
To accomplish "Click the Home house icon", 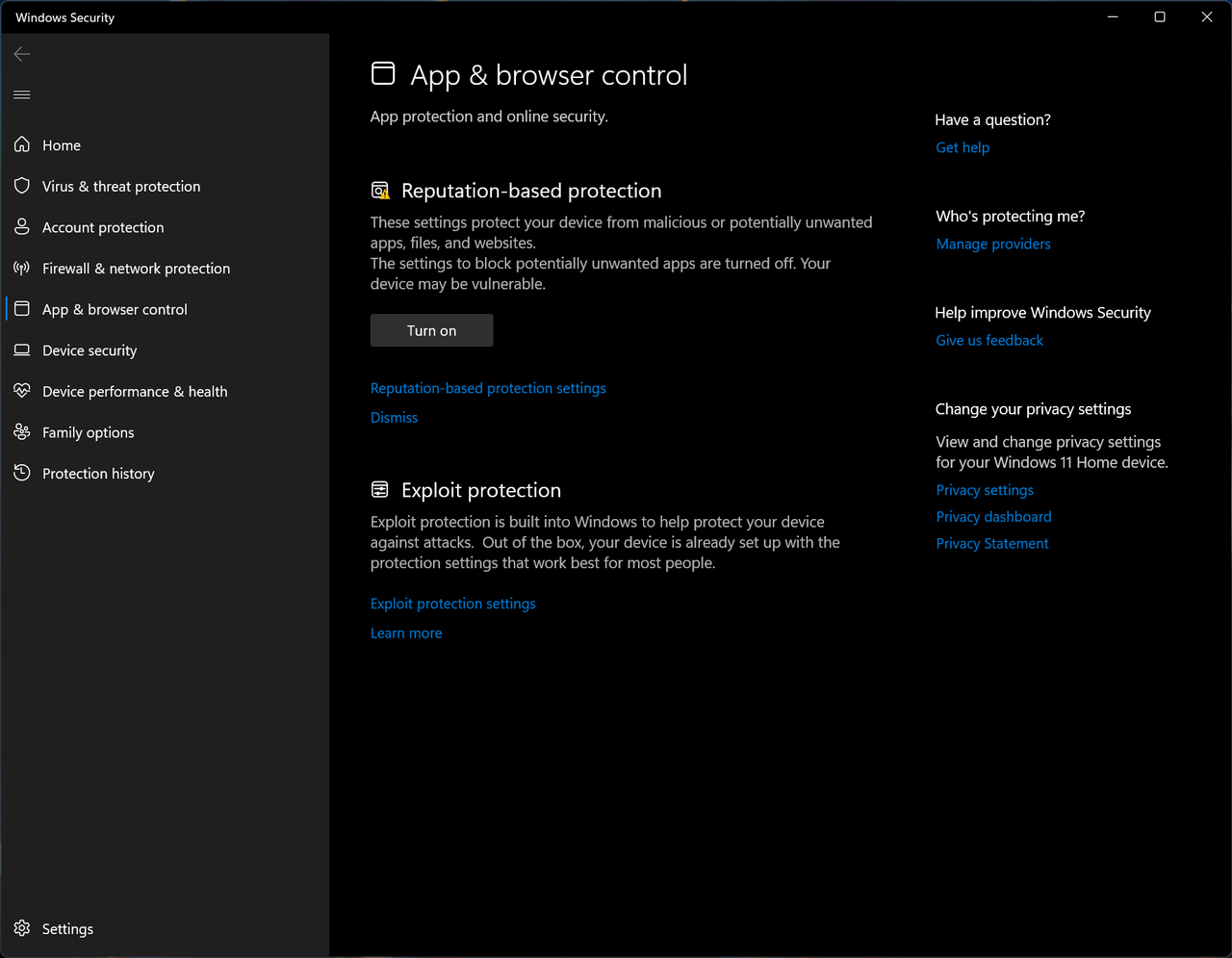I will click(x=22, y=144).
